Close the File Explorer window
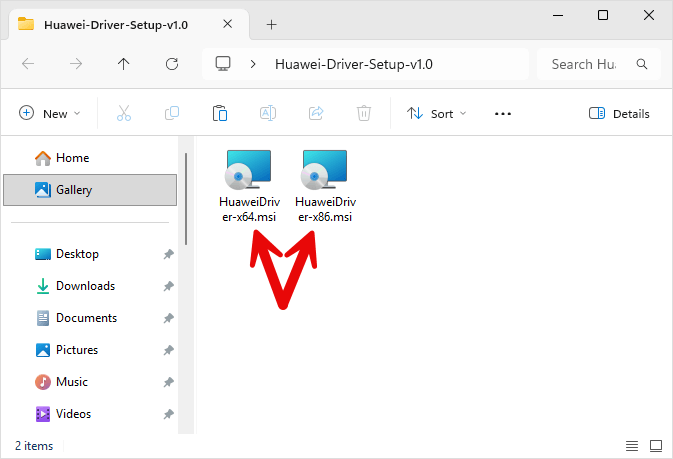The height and width of the screenshot is (459, 673). [x=649, y=15]
